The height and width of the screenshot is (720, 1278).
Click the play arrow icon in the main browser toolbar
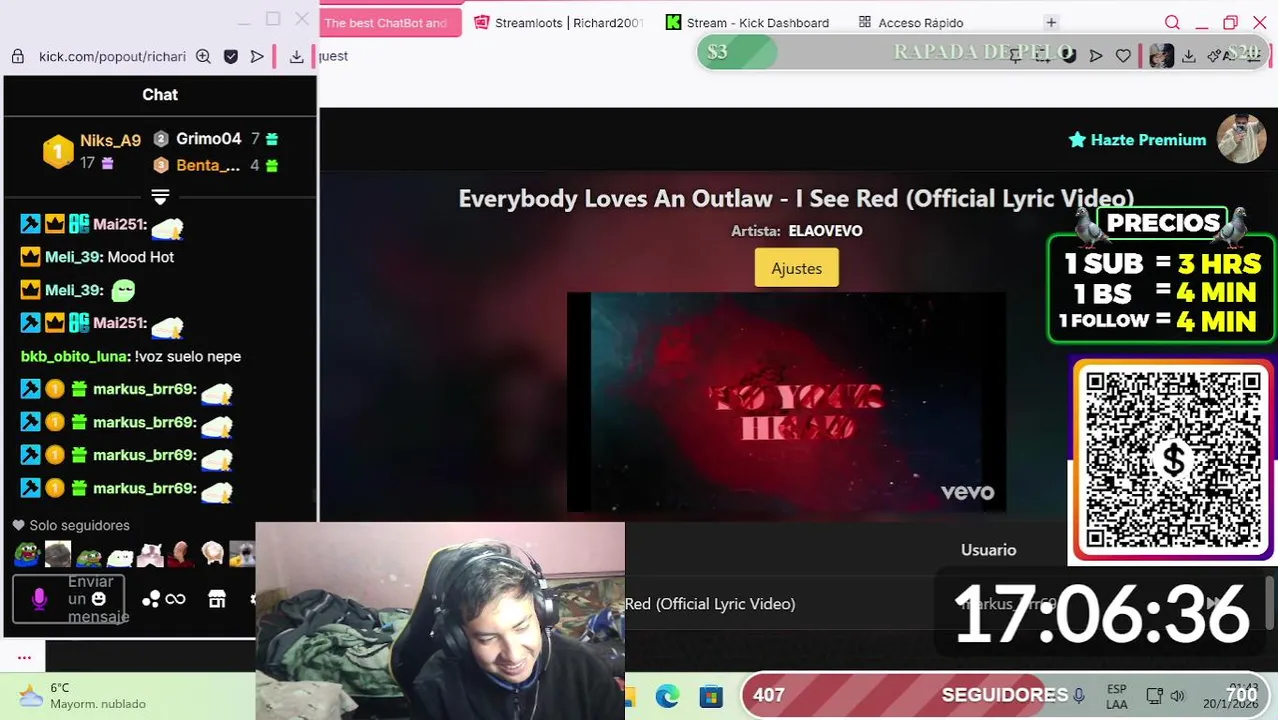(x=1096, y=56)
